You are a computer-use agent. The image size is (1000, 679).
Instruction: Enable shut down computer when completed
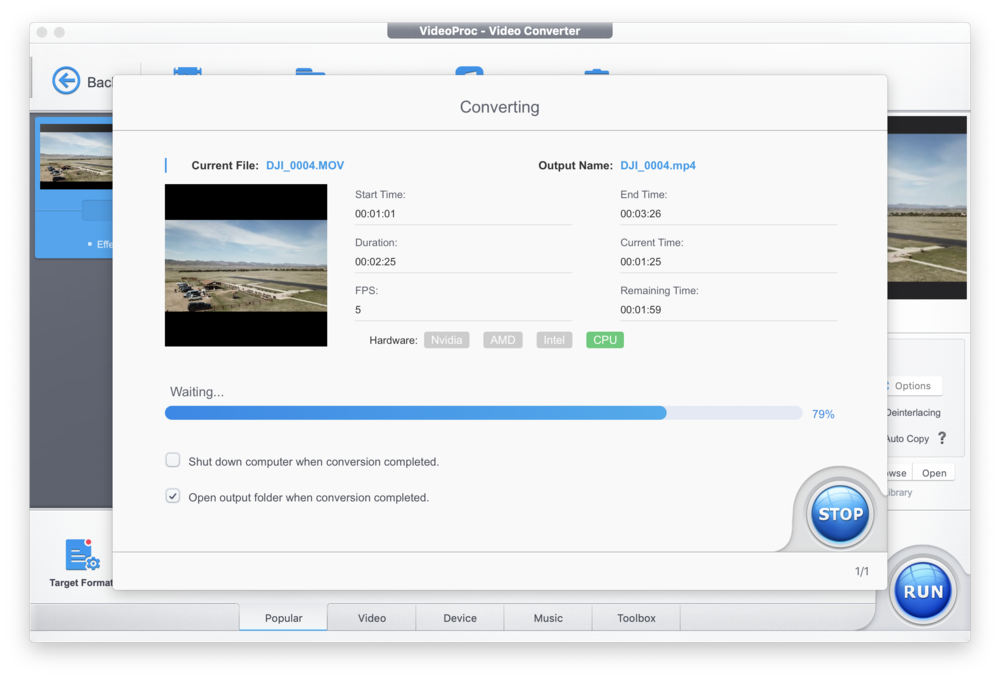[173, 460]
